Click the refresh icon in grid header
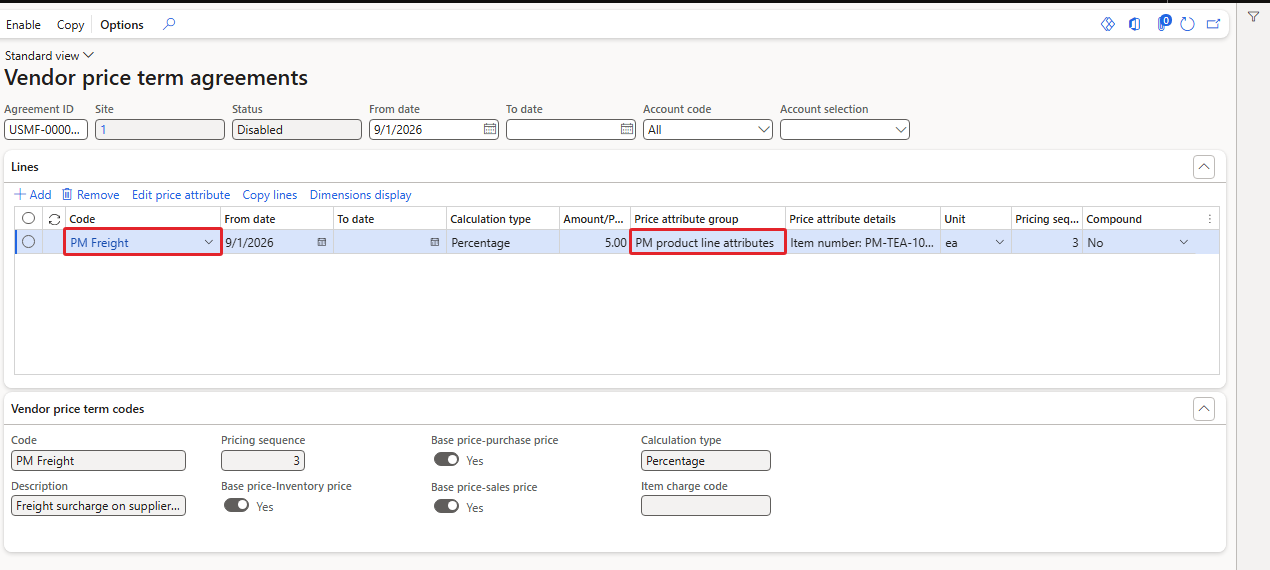 [x=54, y=218]
